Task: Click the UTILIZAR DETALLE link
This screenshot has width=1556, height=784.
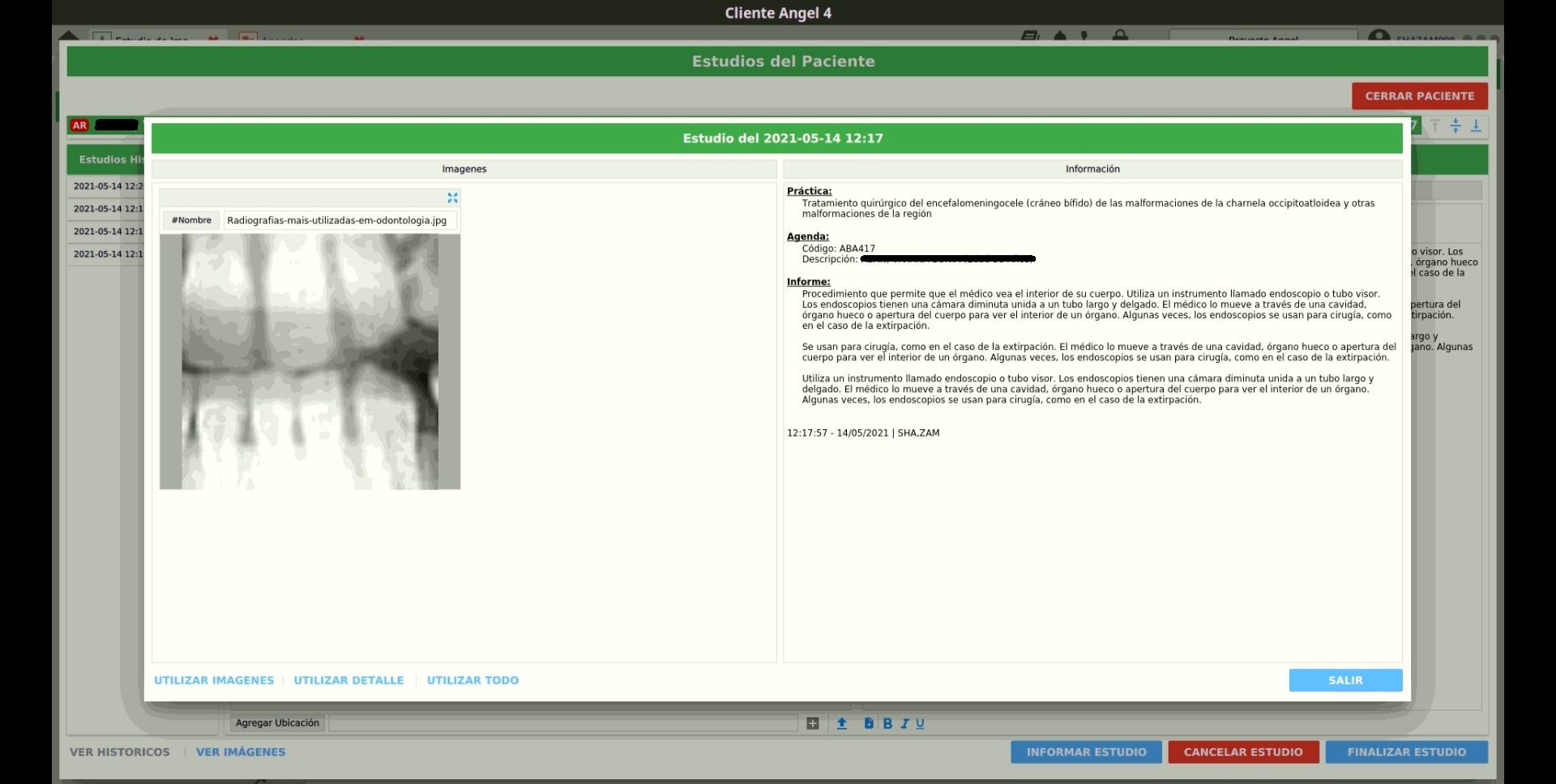Action: [348, 680]
